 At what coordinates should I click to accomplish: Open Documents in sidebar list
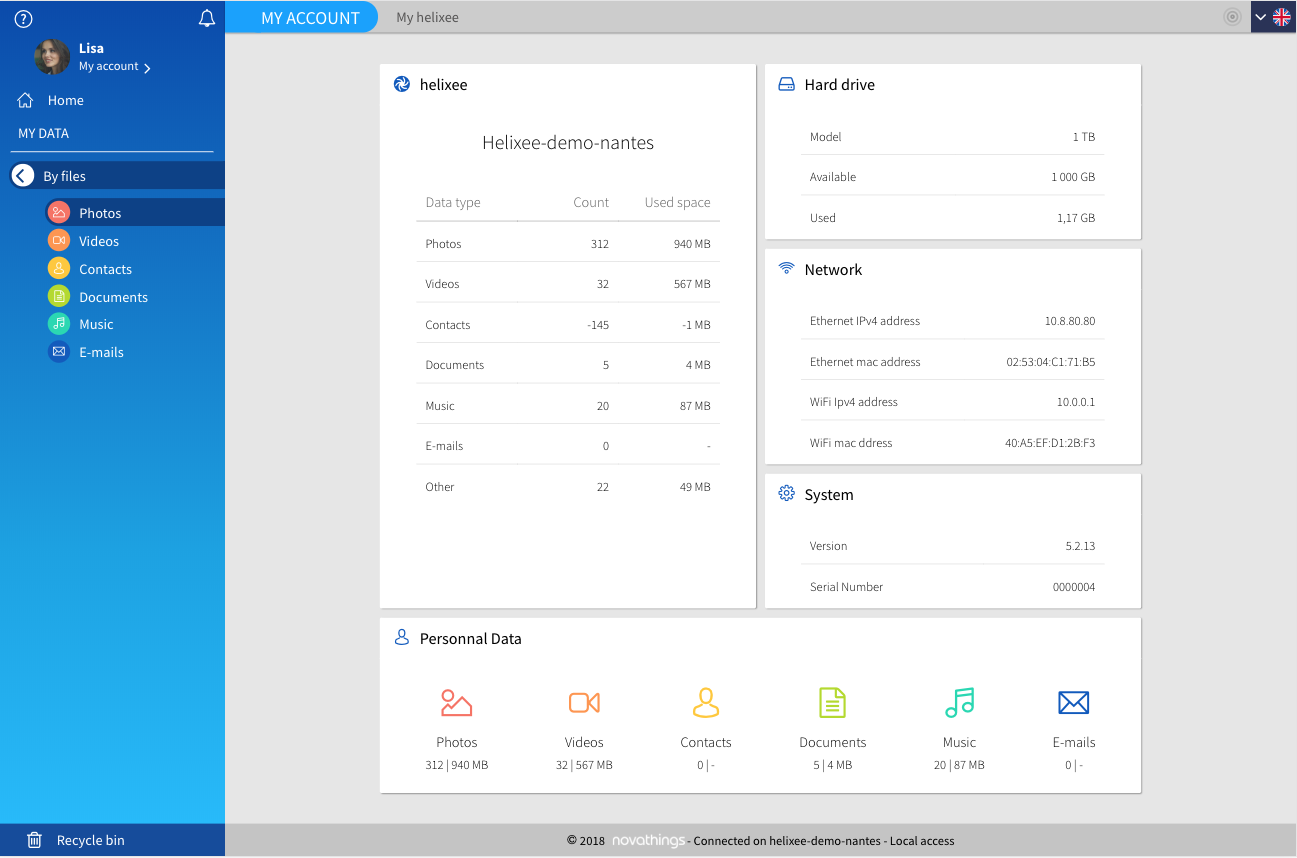coord(114,297)
